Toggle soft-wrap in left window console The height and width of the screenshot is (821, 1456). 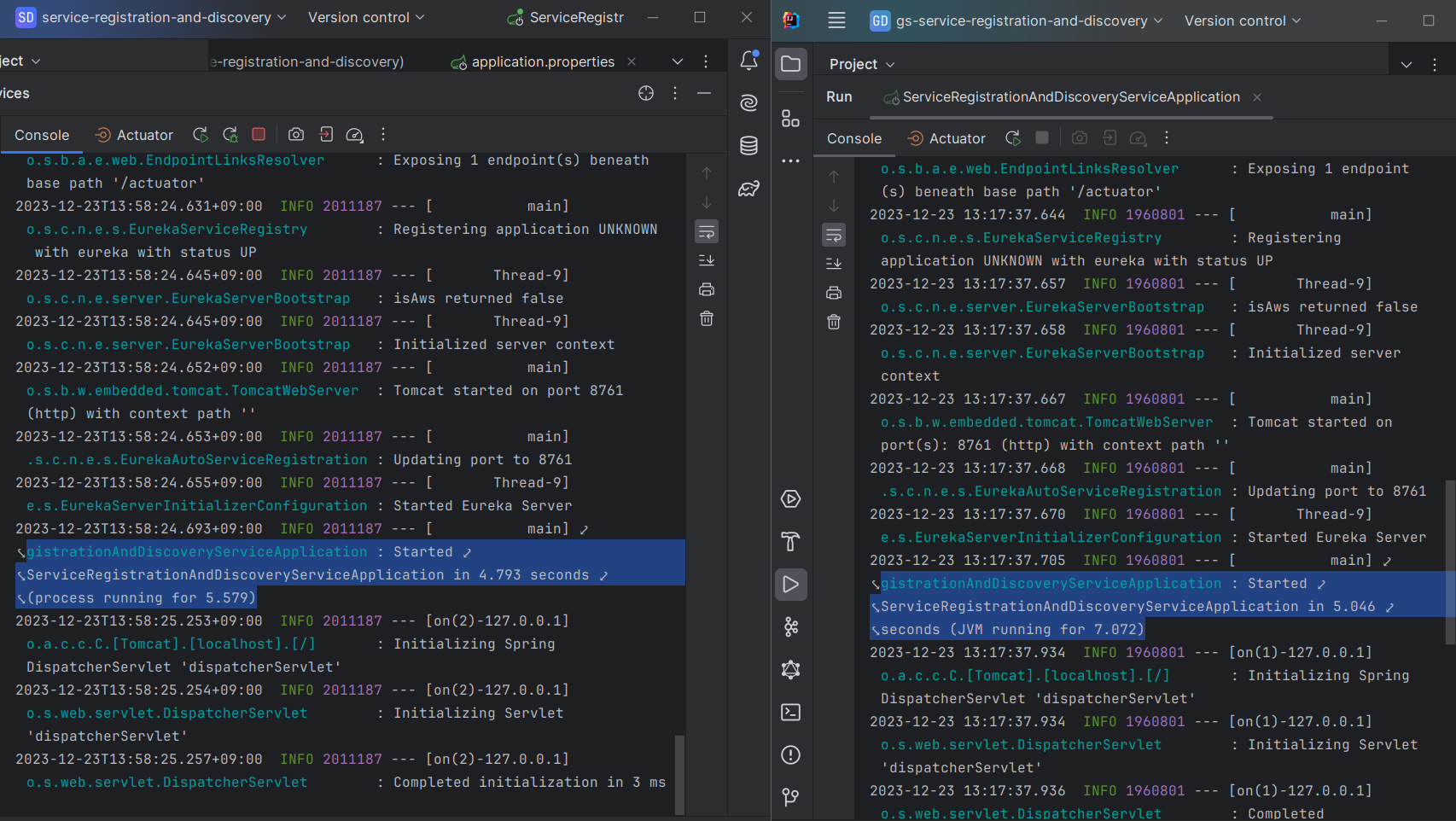point(707,231)
